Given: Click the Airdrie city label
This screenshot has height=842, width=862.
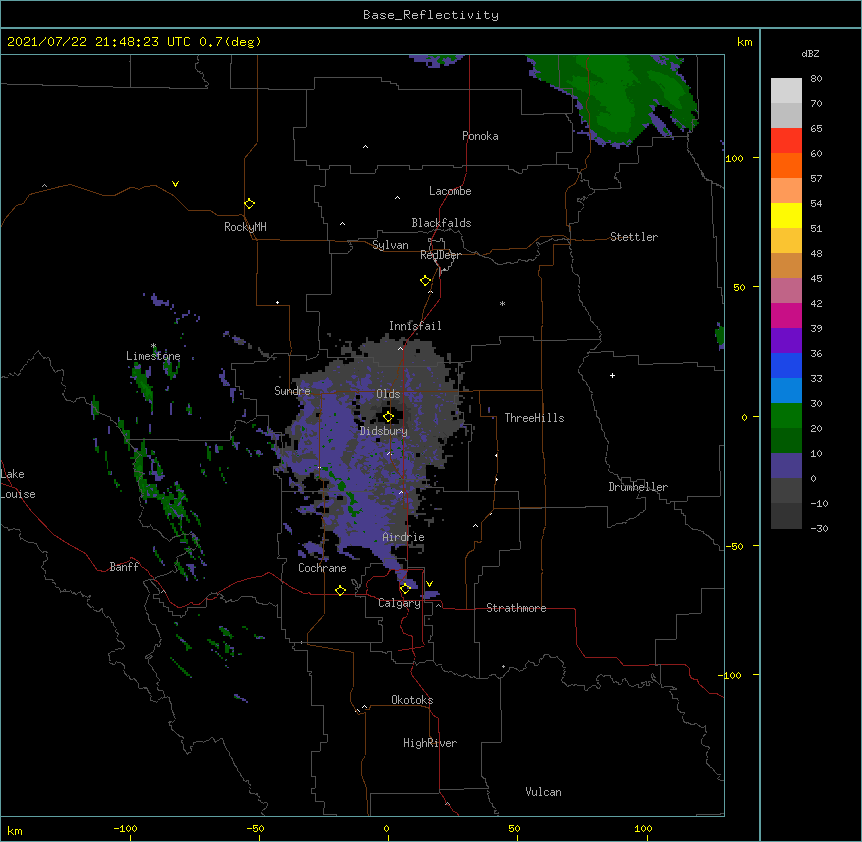Looking at the screenshot, I should 404,537.
